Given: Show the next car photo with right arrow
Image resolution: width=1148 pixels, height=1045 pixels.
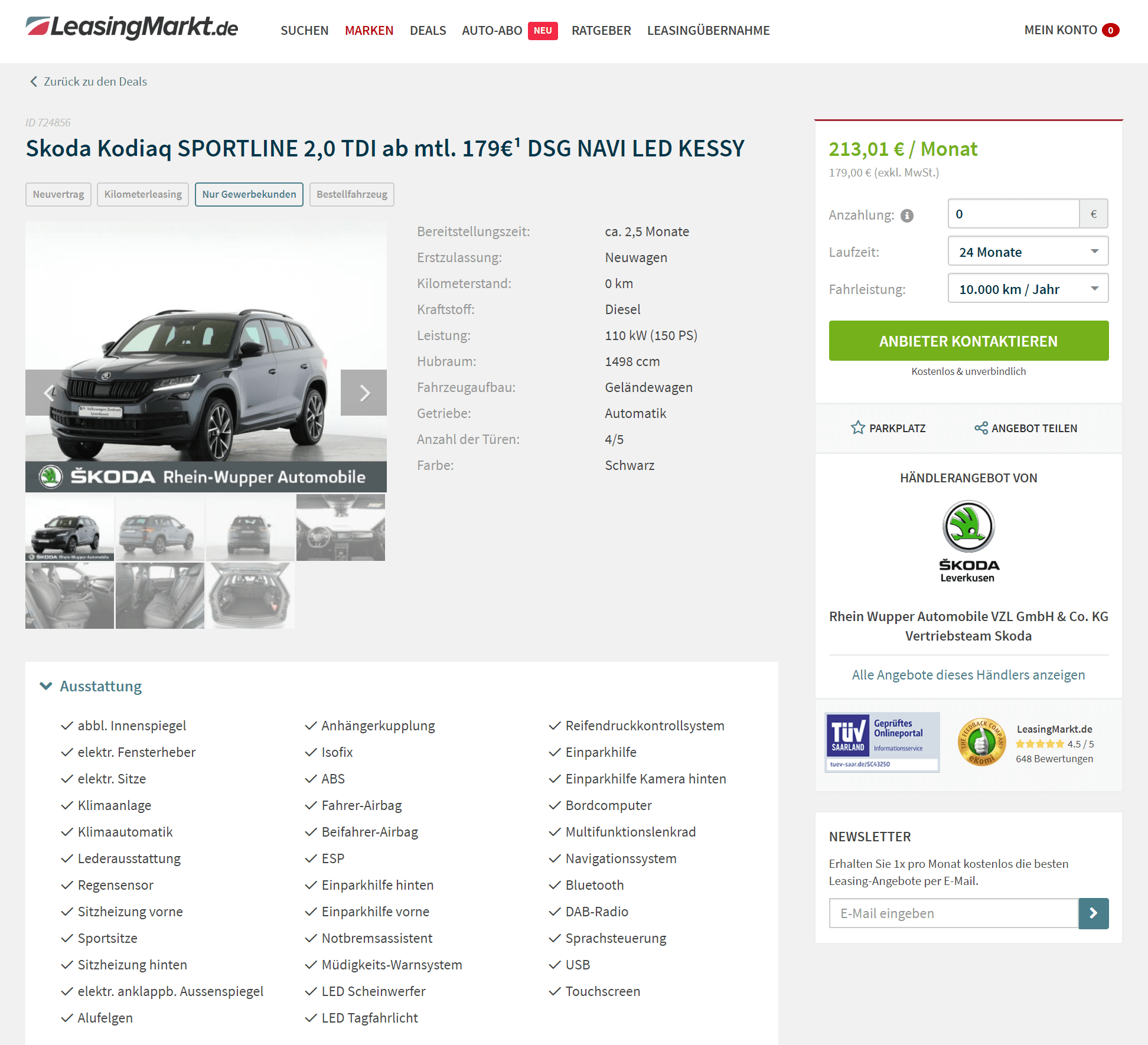Looking at the screenshot, I should click(x=364, y=393).
